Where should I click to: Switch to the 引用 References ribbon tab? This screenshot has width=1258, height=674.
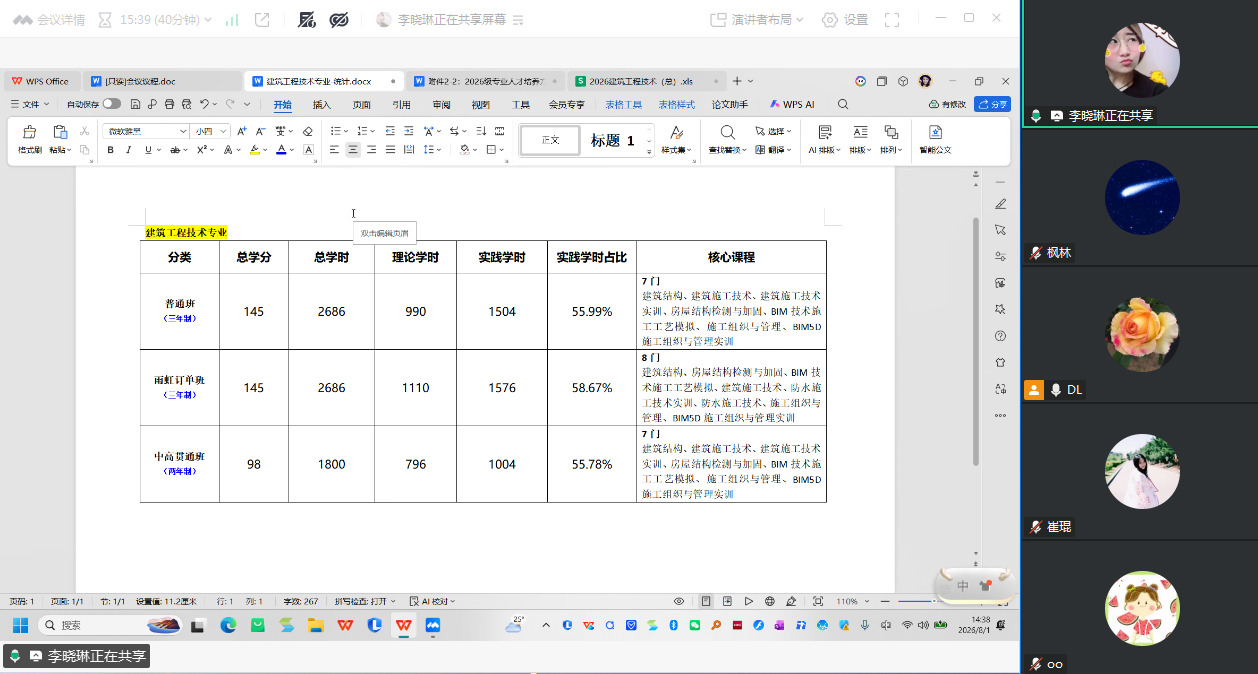point(401,104)
